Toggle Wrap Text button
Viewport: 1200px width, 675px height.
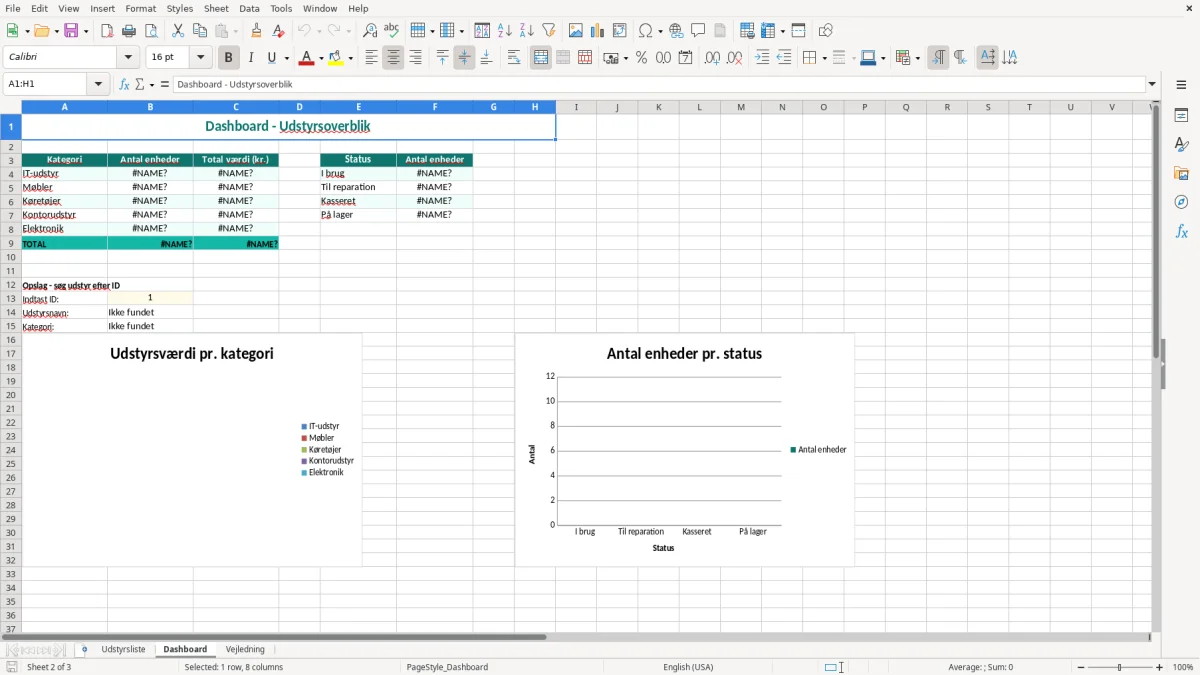(x=514, y=58)
